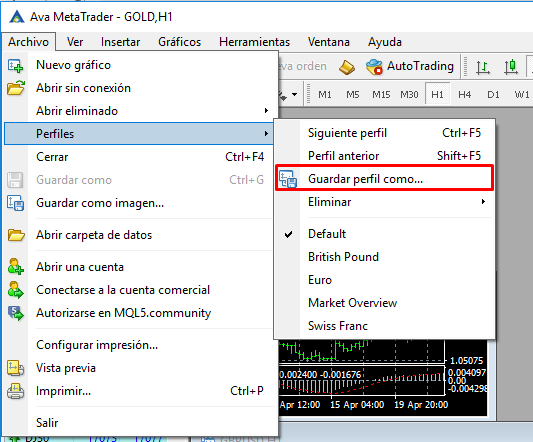The width and height of the screenshot is (533, 442).
Task: Choose Abrir carpeta de datos
Action: (140, 235)
